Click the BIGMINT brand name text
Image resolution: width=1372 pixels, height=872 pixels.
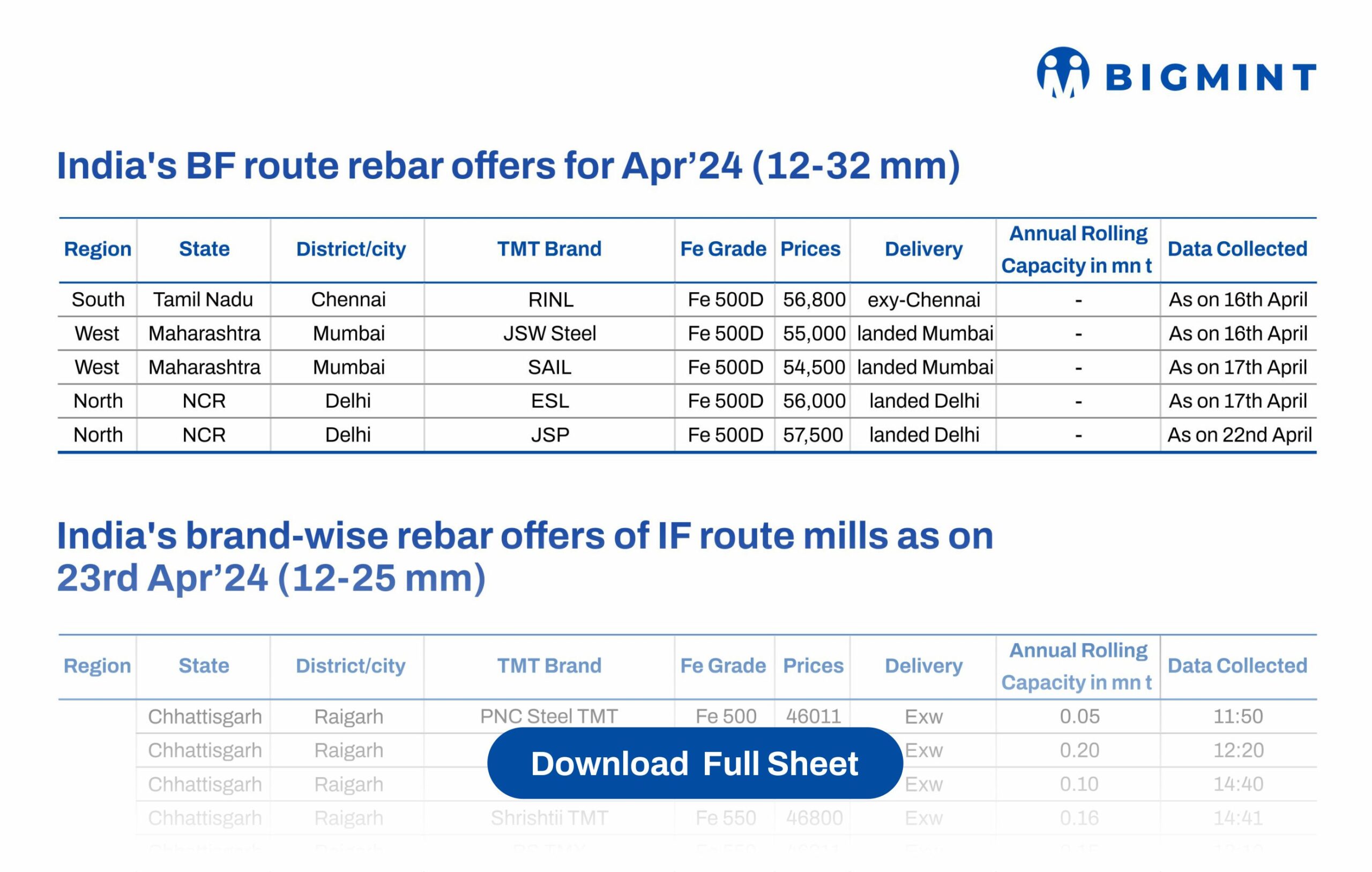(1211, 78)
